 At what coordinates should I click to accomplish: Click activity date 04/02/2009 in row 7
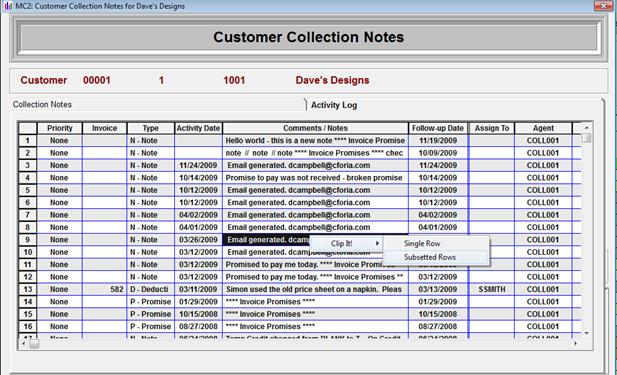pos(198,215)
